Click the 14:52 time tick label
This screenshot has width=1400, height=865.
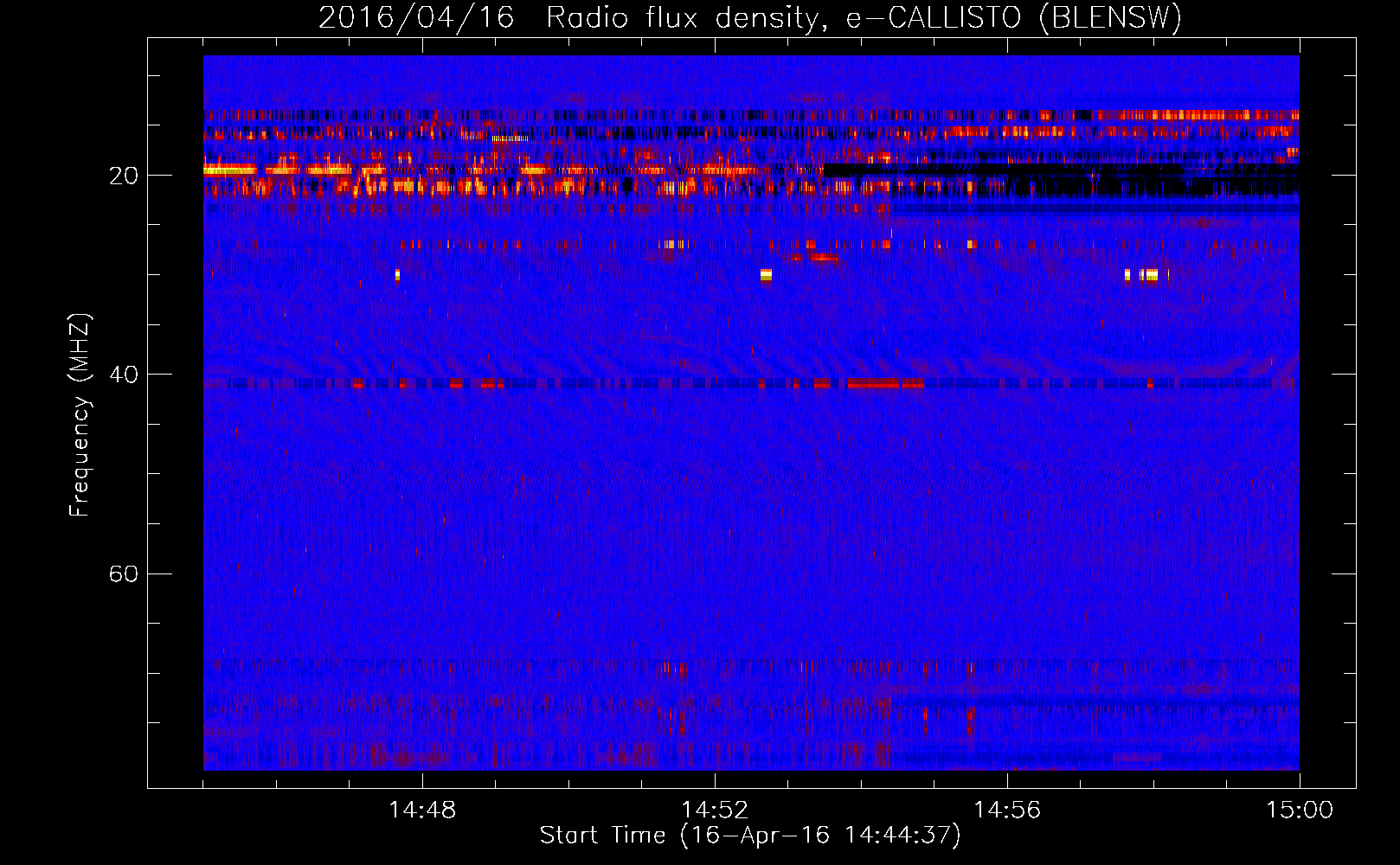715,811
